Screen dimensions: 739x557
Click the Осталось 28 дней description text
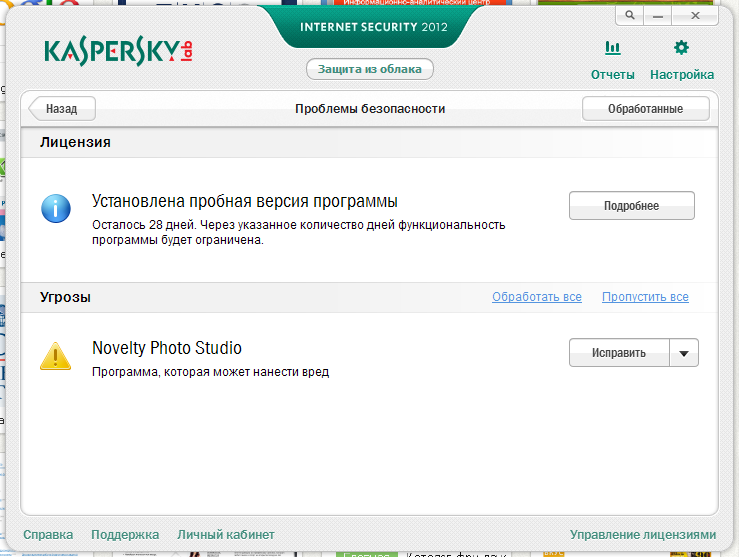[298, 232]
